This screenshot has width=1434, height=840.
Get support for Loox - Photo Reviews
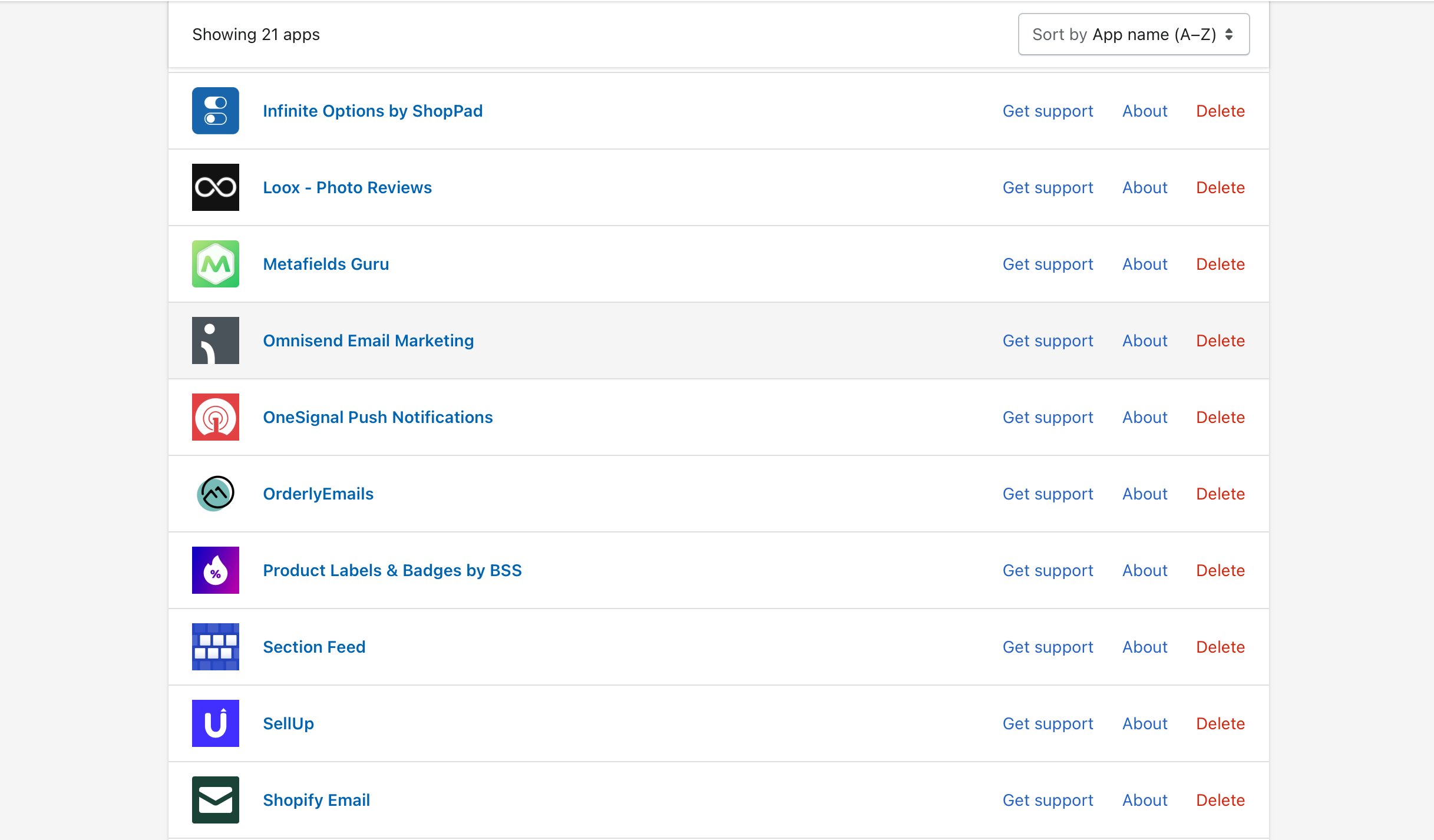click(1048, 187)
